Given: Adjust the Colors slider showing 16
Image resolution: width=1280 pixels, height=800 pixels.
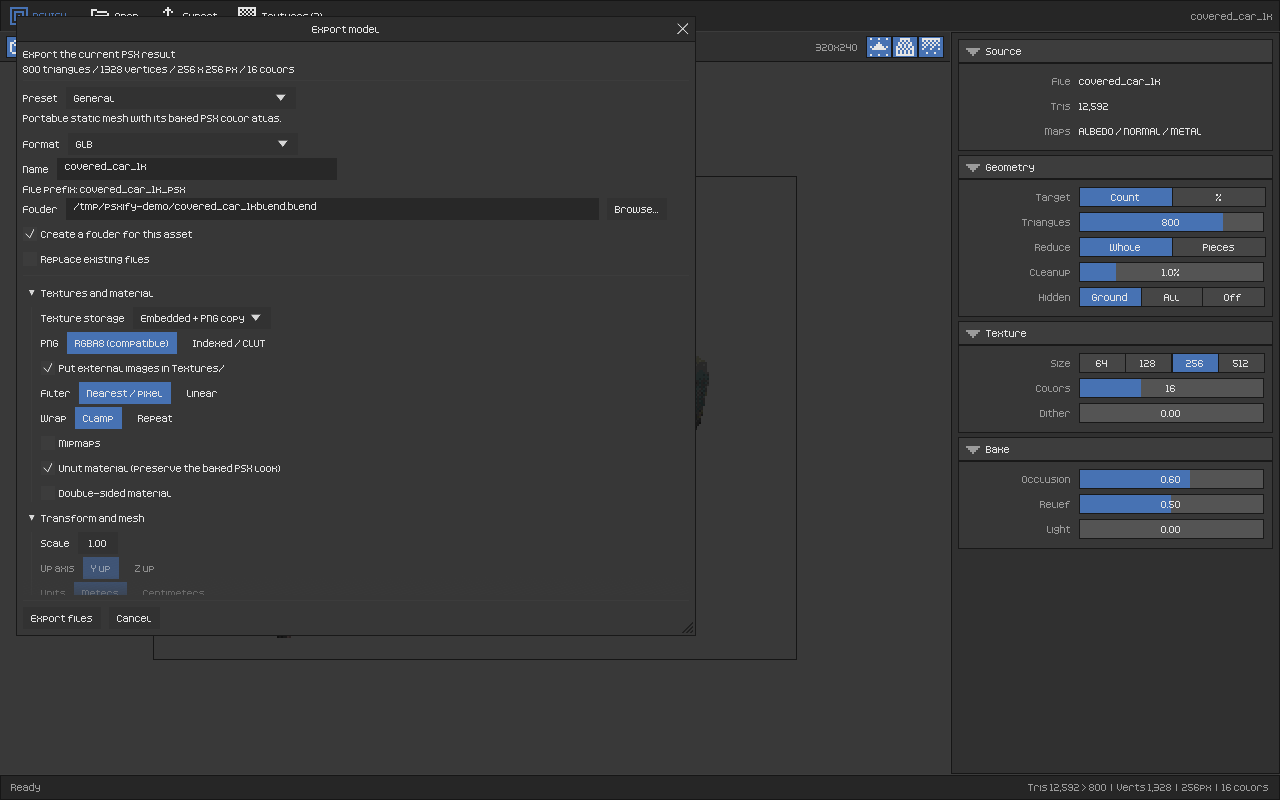Looking at the screenshot, I should [1171, 388].
